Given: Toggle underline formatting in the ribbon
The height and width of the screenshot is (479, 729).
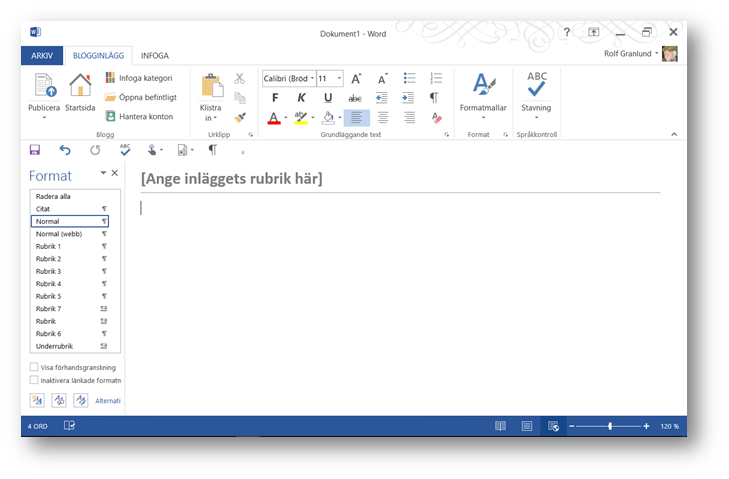Looking at the screenshot, I should point(328,98).
